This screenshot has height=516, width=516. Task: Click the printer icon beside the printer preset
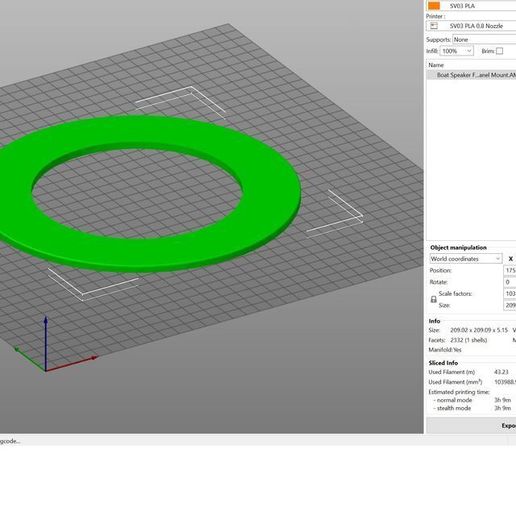click(434, 26)
